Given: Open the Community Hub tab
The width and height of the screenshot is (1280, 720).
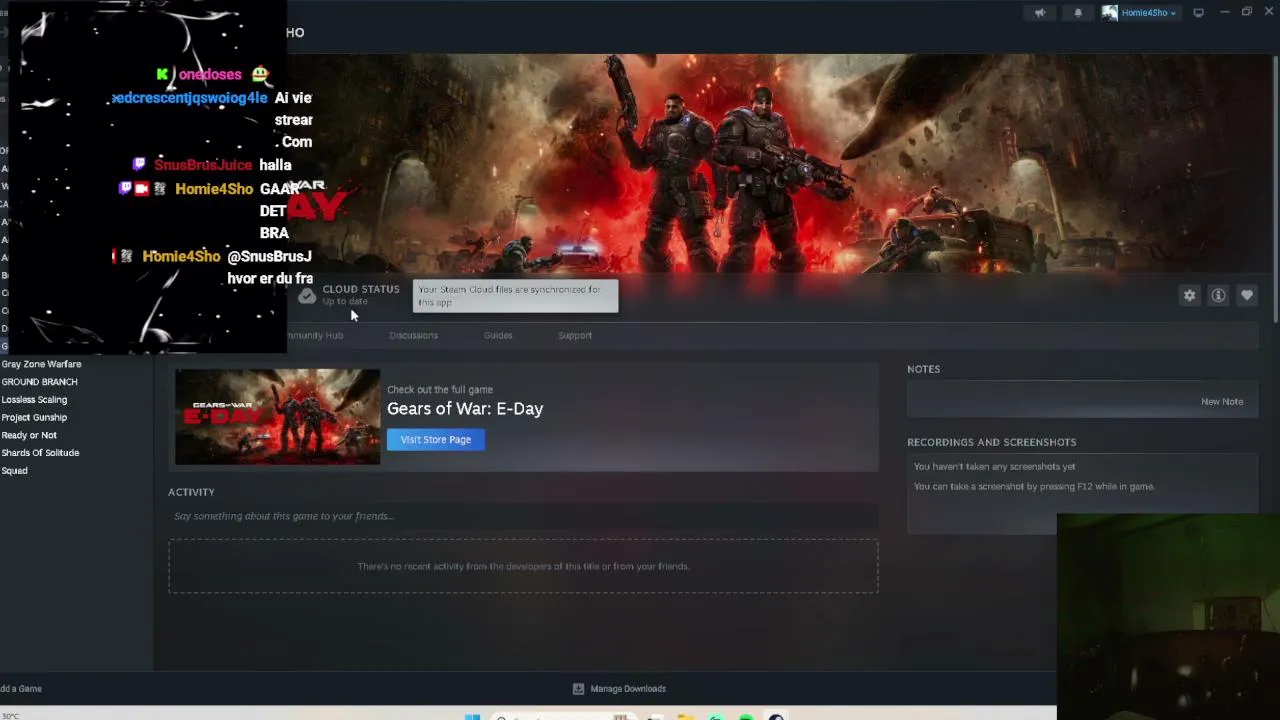Looking at the screenshot, I should 315,335.
